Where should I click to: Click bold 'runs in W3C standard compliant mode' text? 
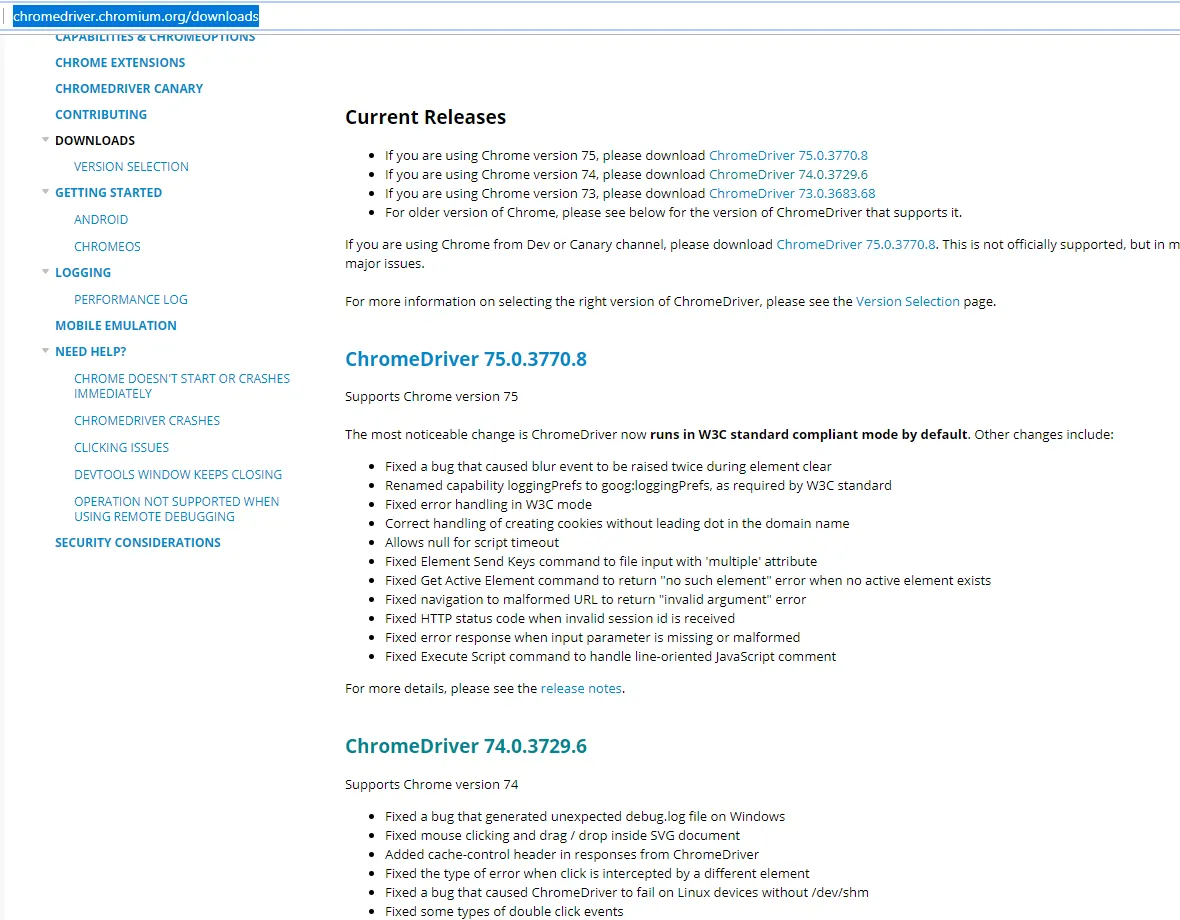click(x=808, y=435)
